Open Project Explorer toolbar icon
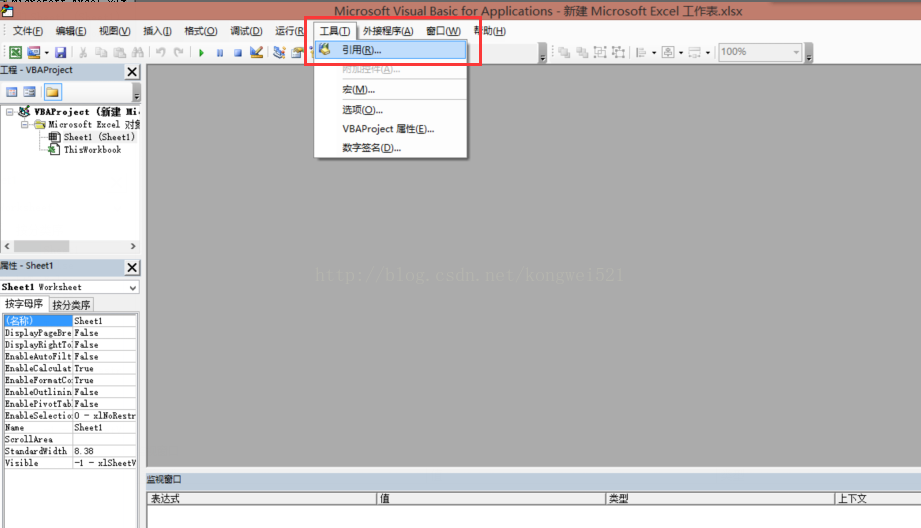 (279, 52)
